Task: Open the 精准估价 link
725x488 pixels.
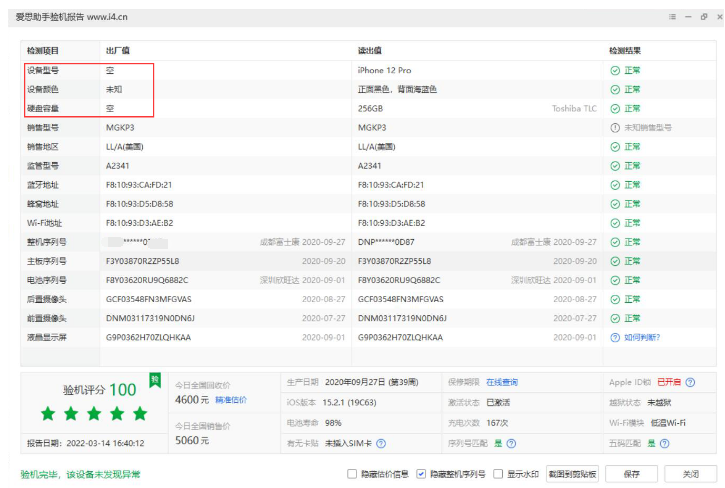Action: [x=231, y=400]
